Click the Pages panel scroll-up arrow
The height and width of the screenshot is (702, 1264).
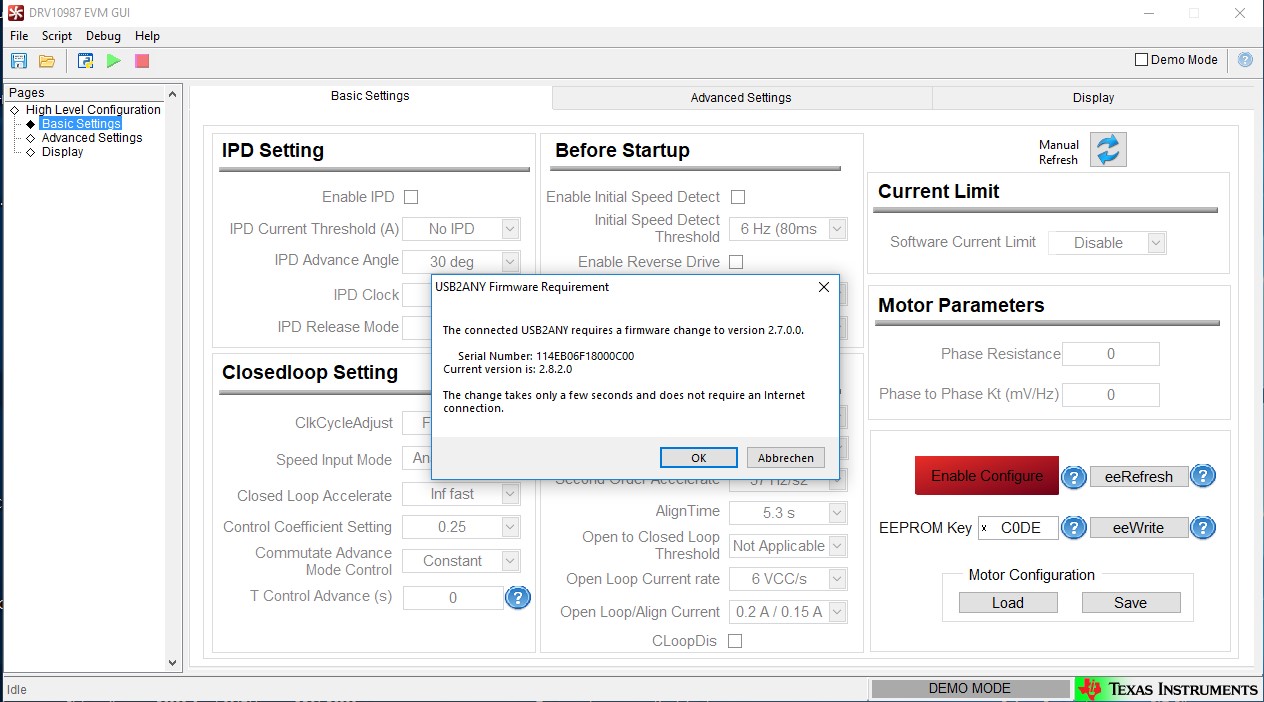pos(172,94)
